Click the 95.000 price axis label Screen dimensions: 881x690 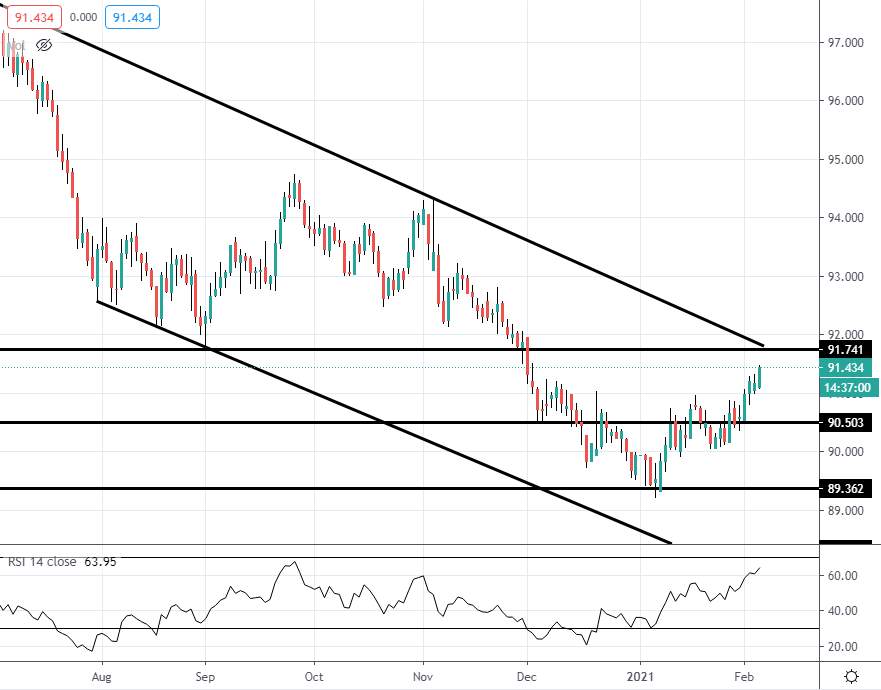click(846, 160)
